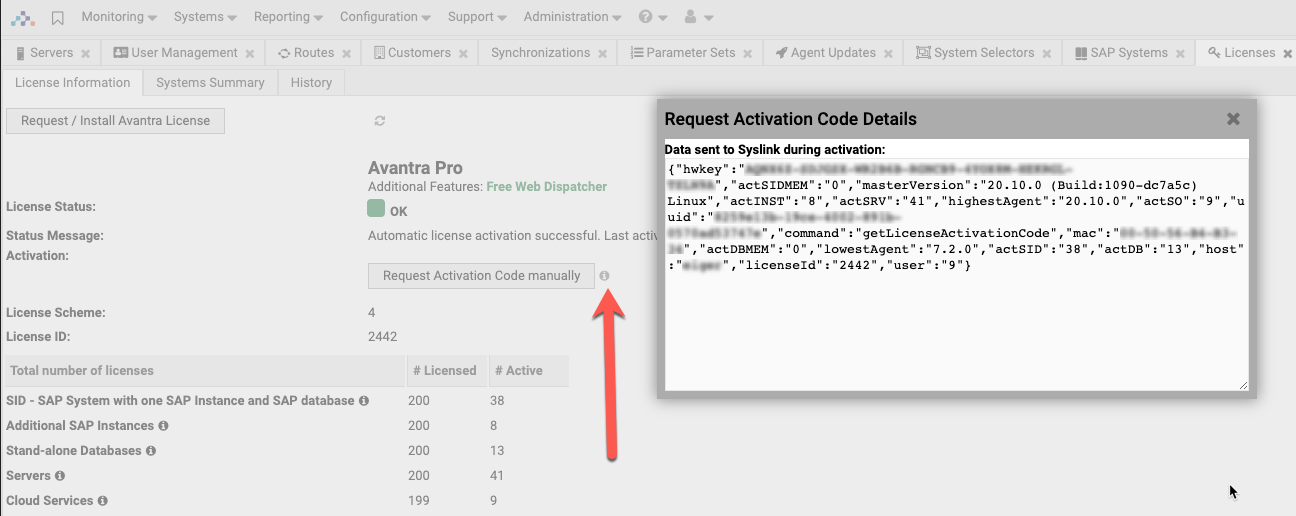Open the help question-mark menu

point(653,17)
